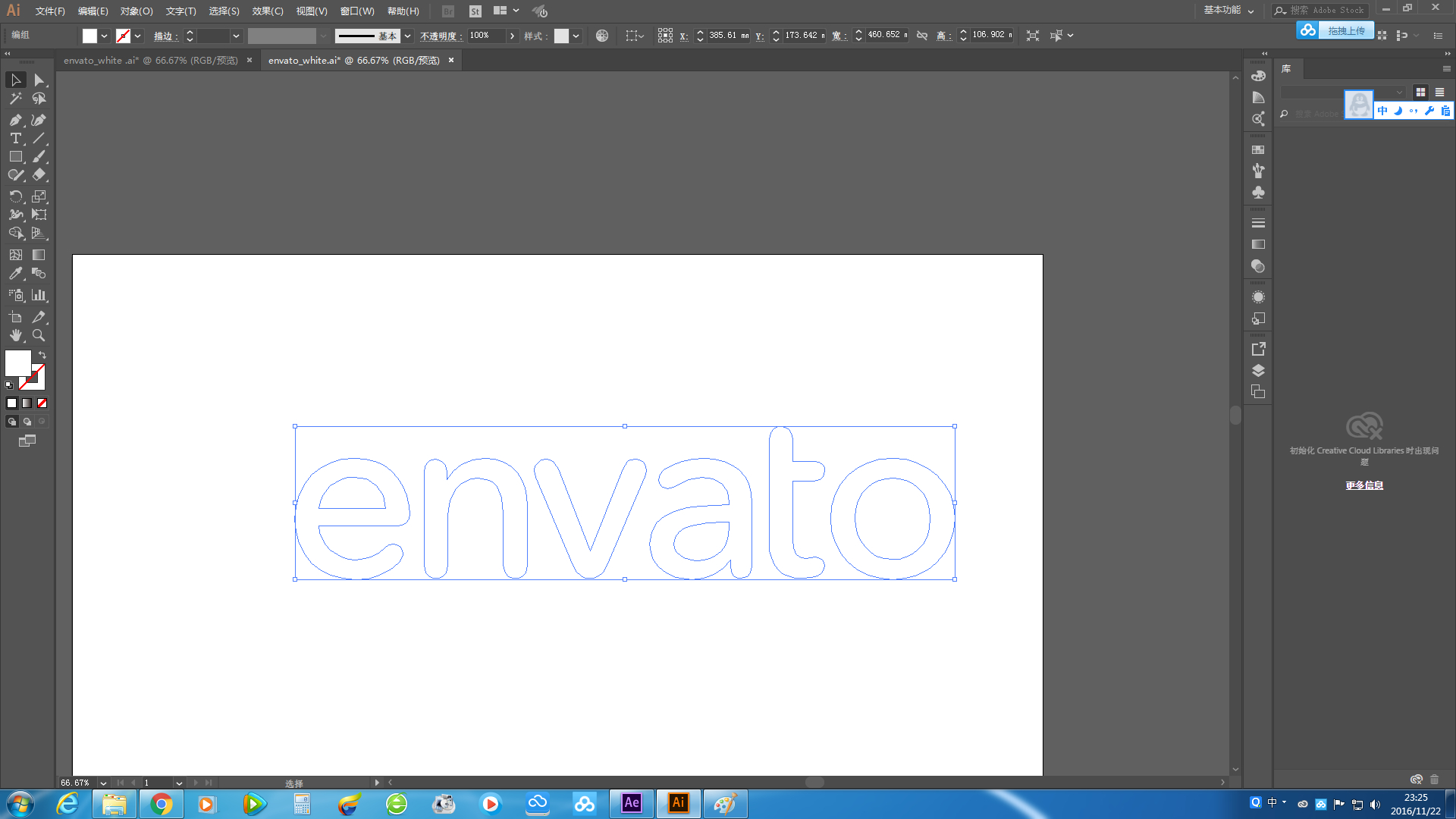Click the fill color swatch in toolbox
This screenshot has width=1456, height=819.
click(x=18, y=363)
